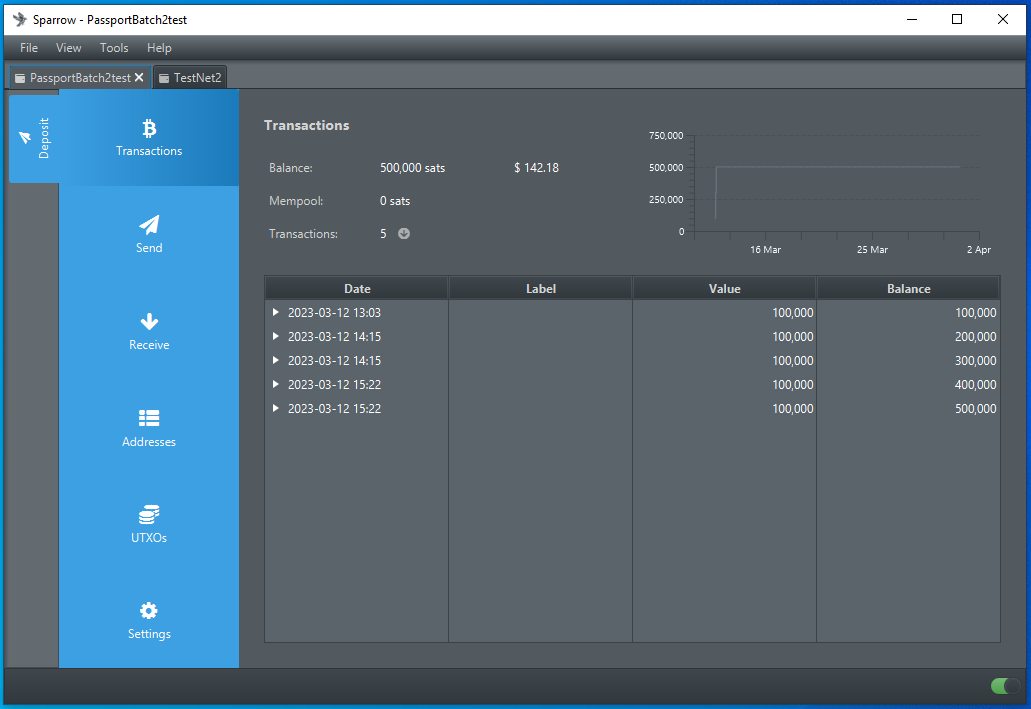Click the transaction count 5
This screenshot has width=1031, height=709.
click(x=383, y=233)
